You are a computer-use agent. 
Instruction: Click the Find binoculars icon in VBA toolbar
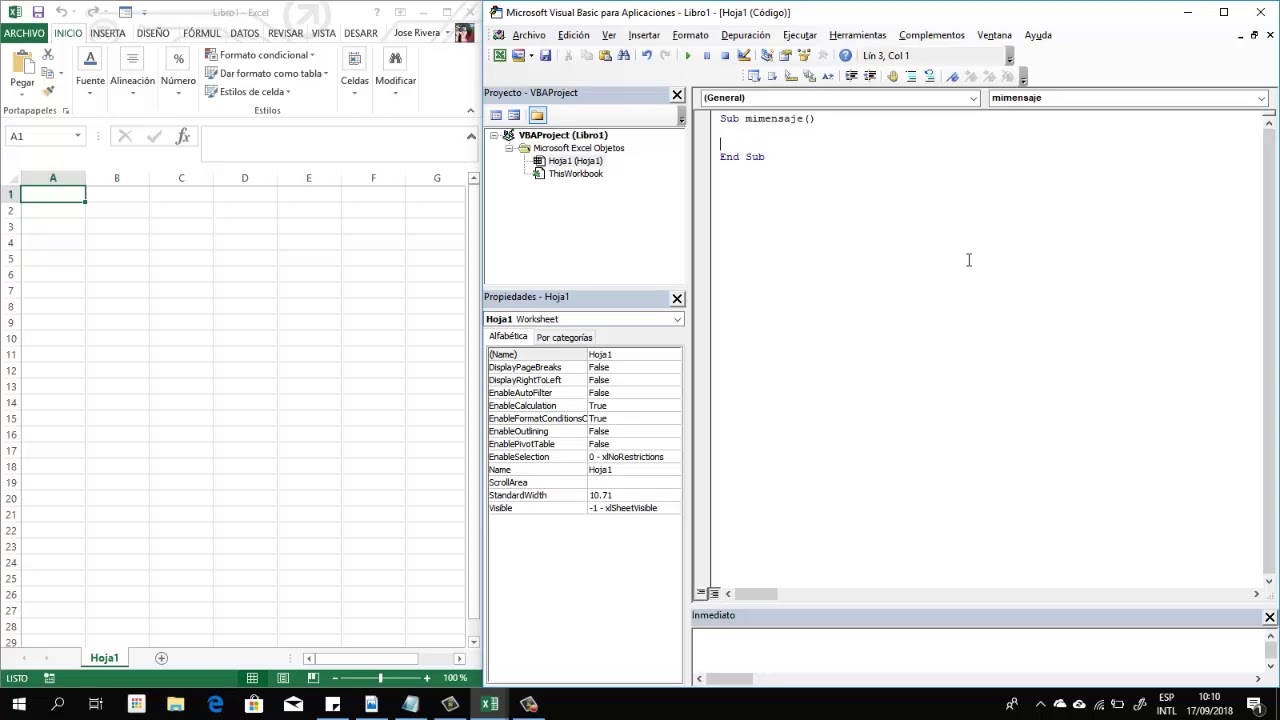[x=623, y=56]
